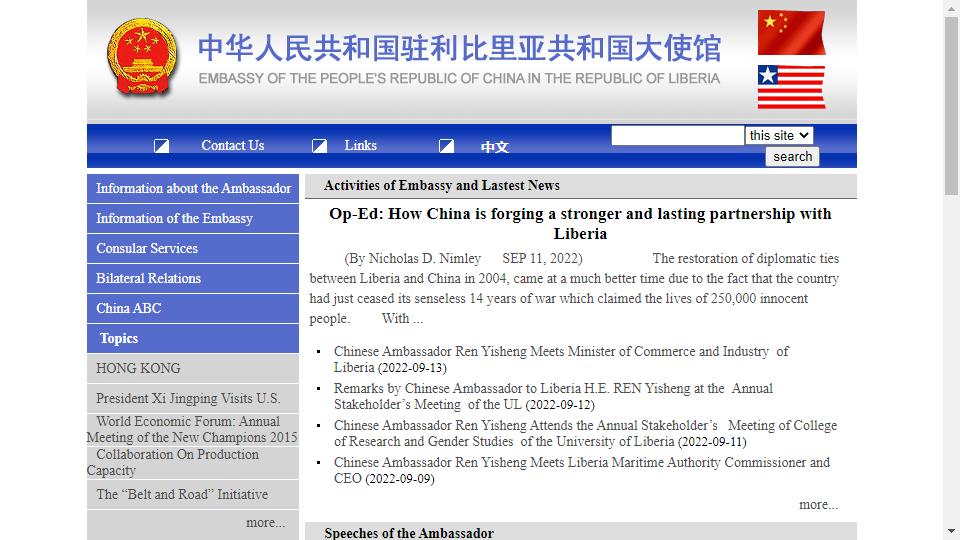The image size is (960, 540).
Task: Click the scrollbar up arrow
Action: click(x=951, y=7)
